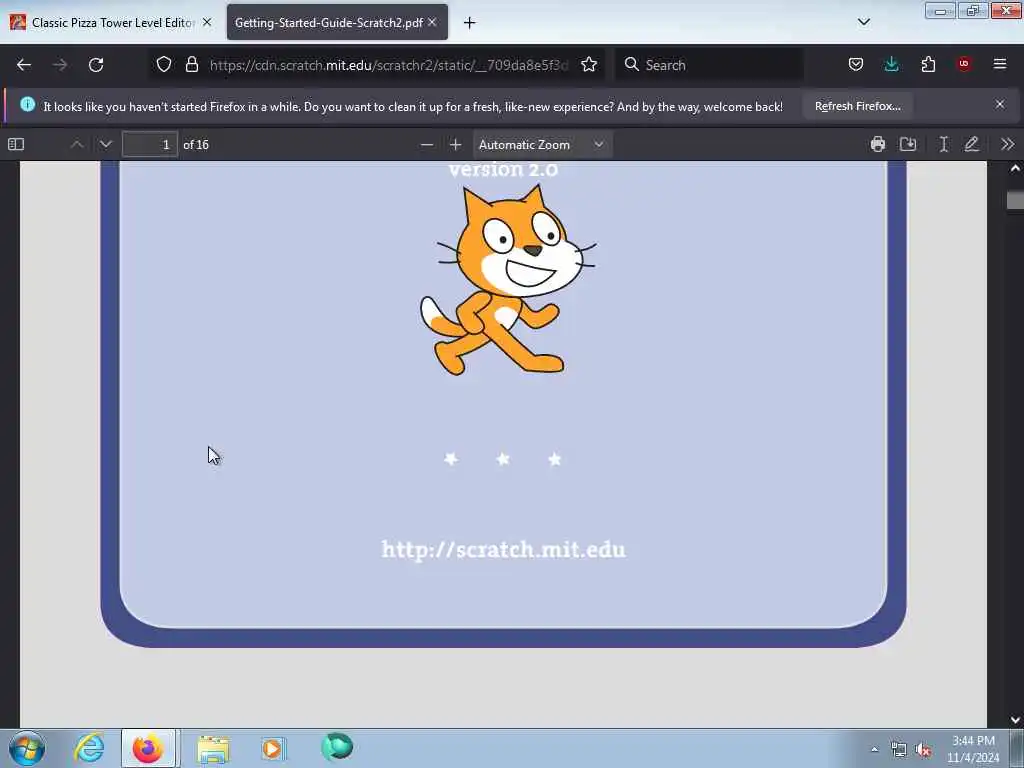The width and height of the screenshot is (1024, 768).
Task: Zoom in the PDF with plus button
Action: tap(455, 144)
